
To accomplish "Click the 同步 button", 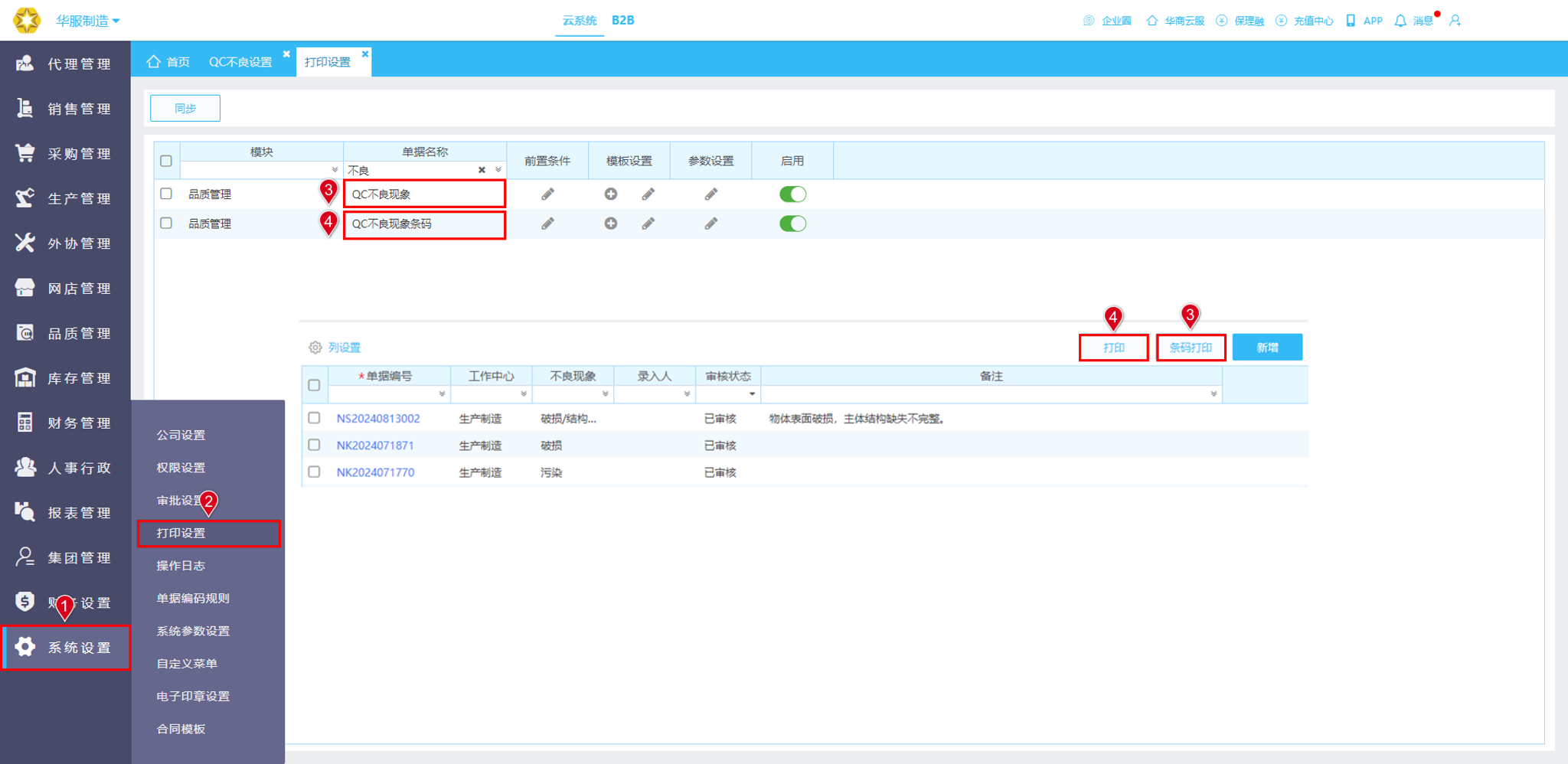I will [185, 109].
